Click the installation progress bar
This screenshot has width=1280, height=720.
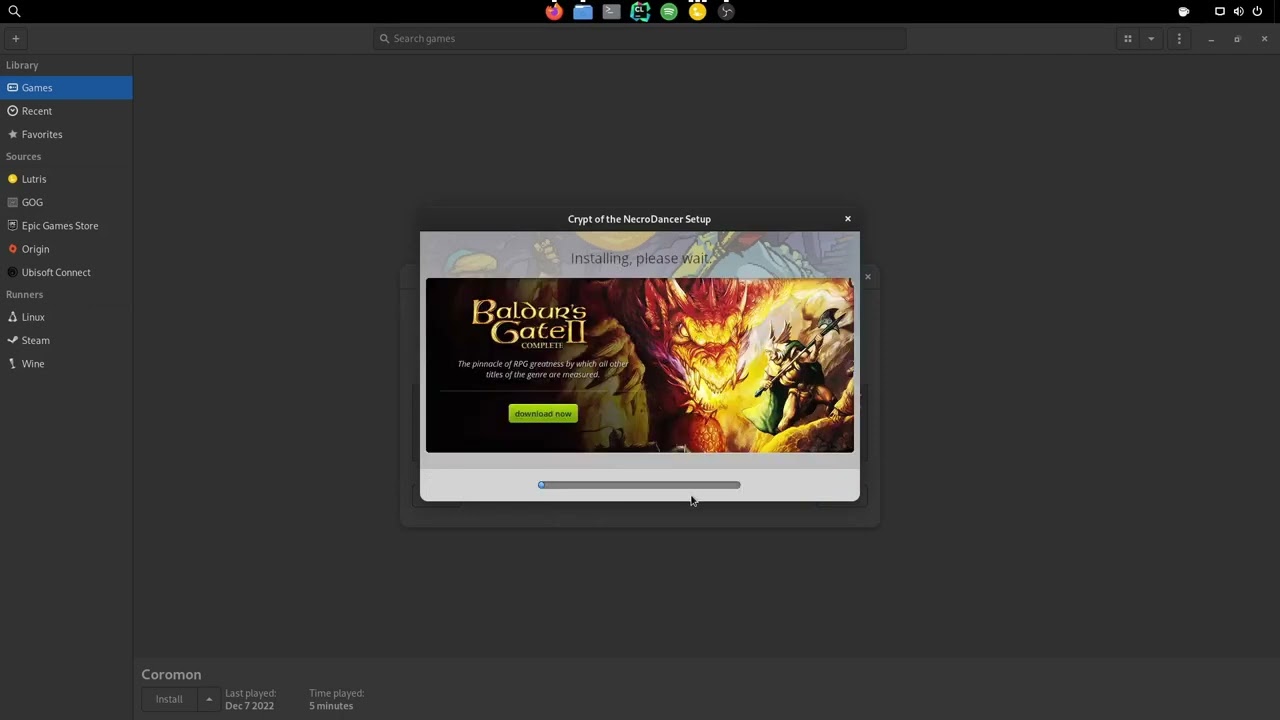click(639, 485)
